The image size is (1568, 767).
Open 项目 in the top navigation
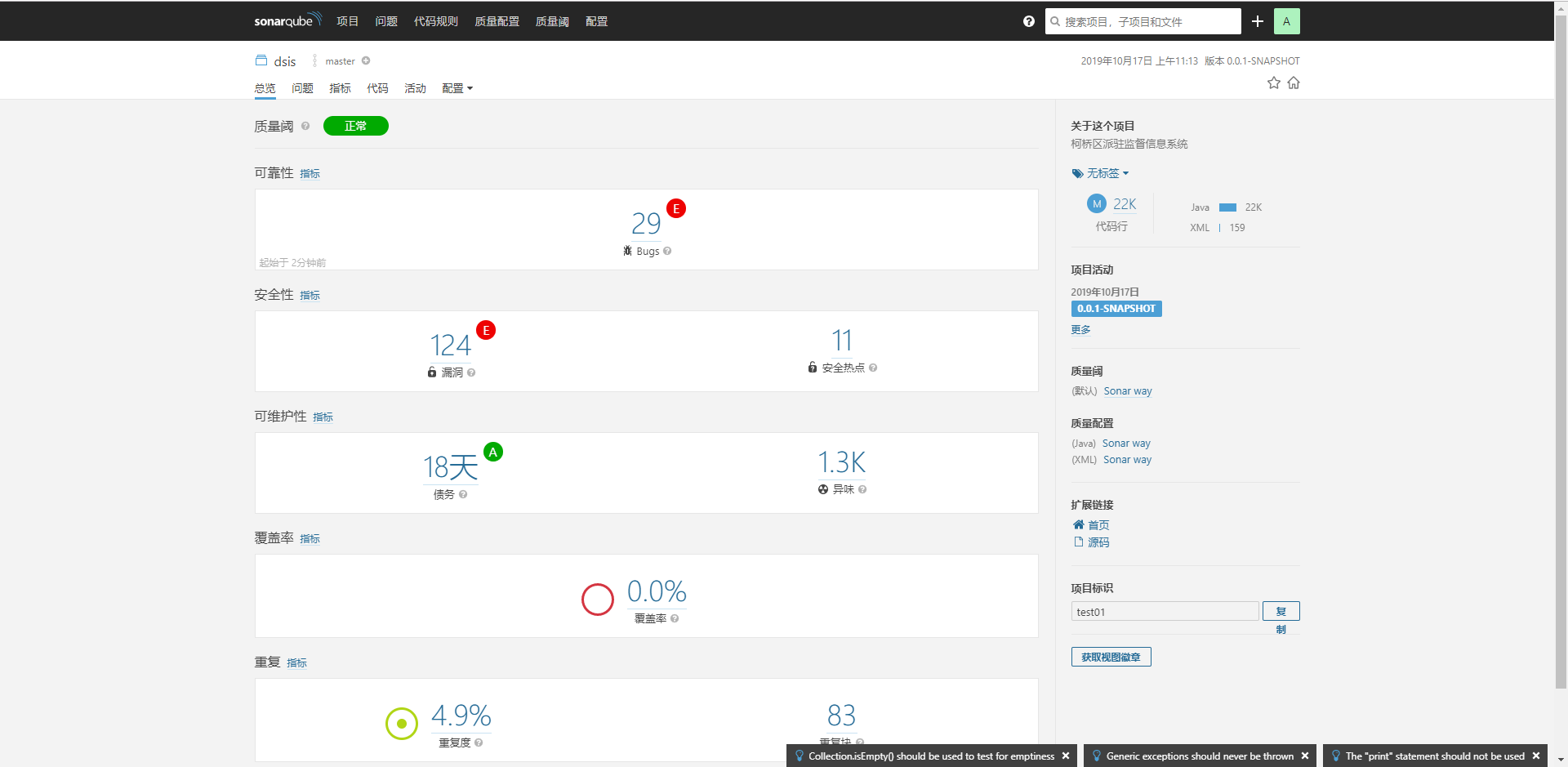348,21
